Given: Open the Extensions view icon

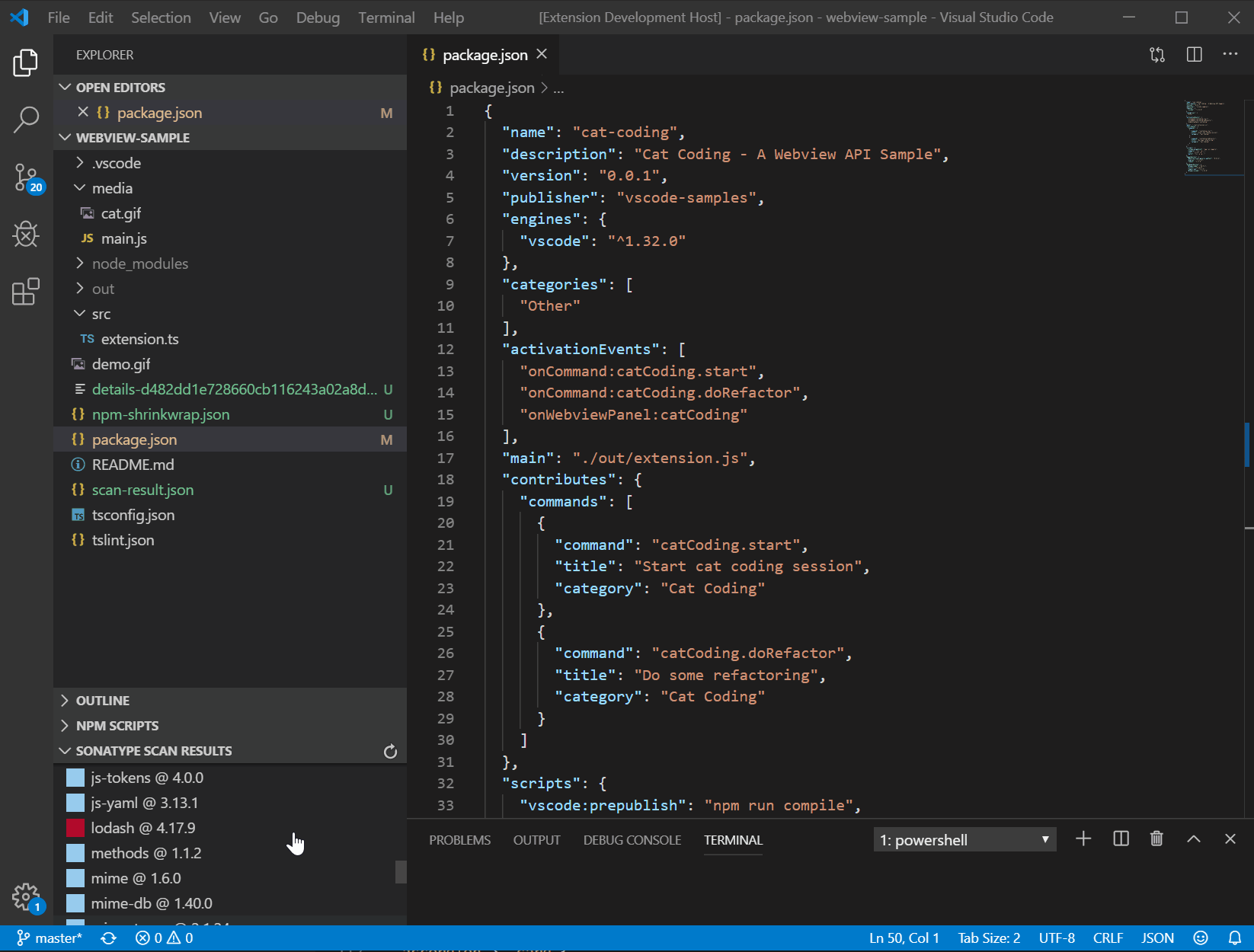Looking at the screenshot, I should pyautogui.click(x=26, y=292).
